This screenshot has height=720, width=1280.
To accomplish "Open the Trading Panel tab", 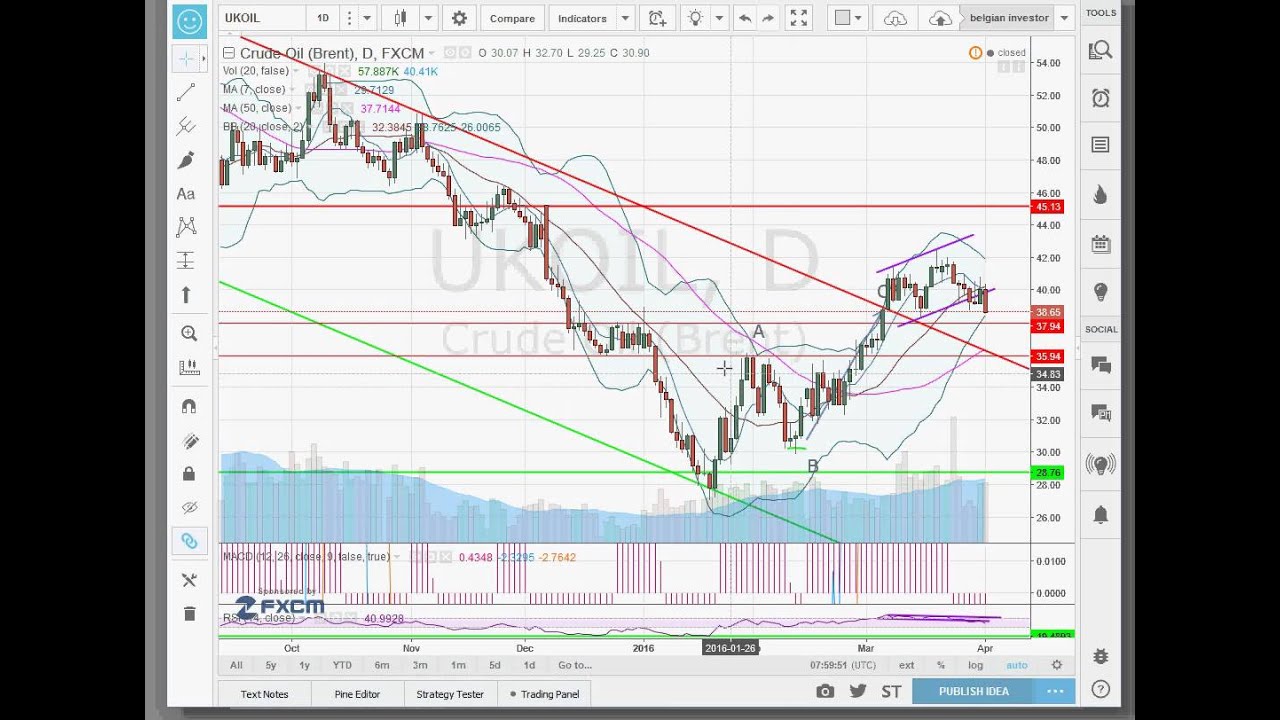I will coord(544,694).
